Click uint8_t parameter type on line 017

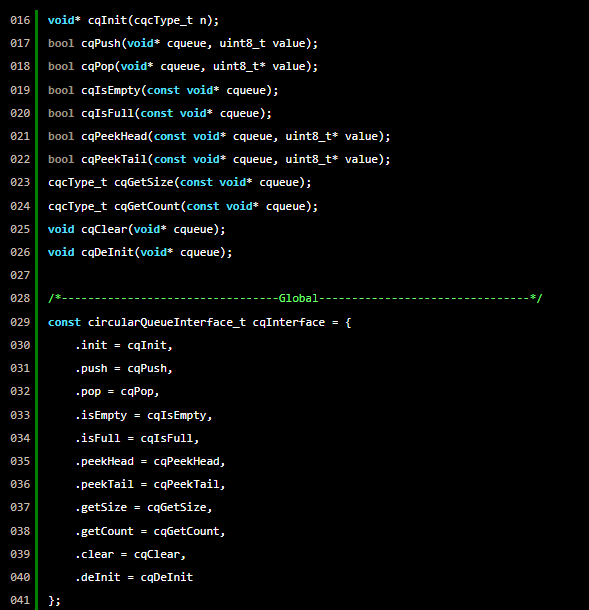242,43
